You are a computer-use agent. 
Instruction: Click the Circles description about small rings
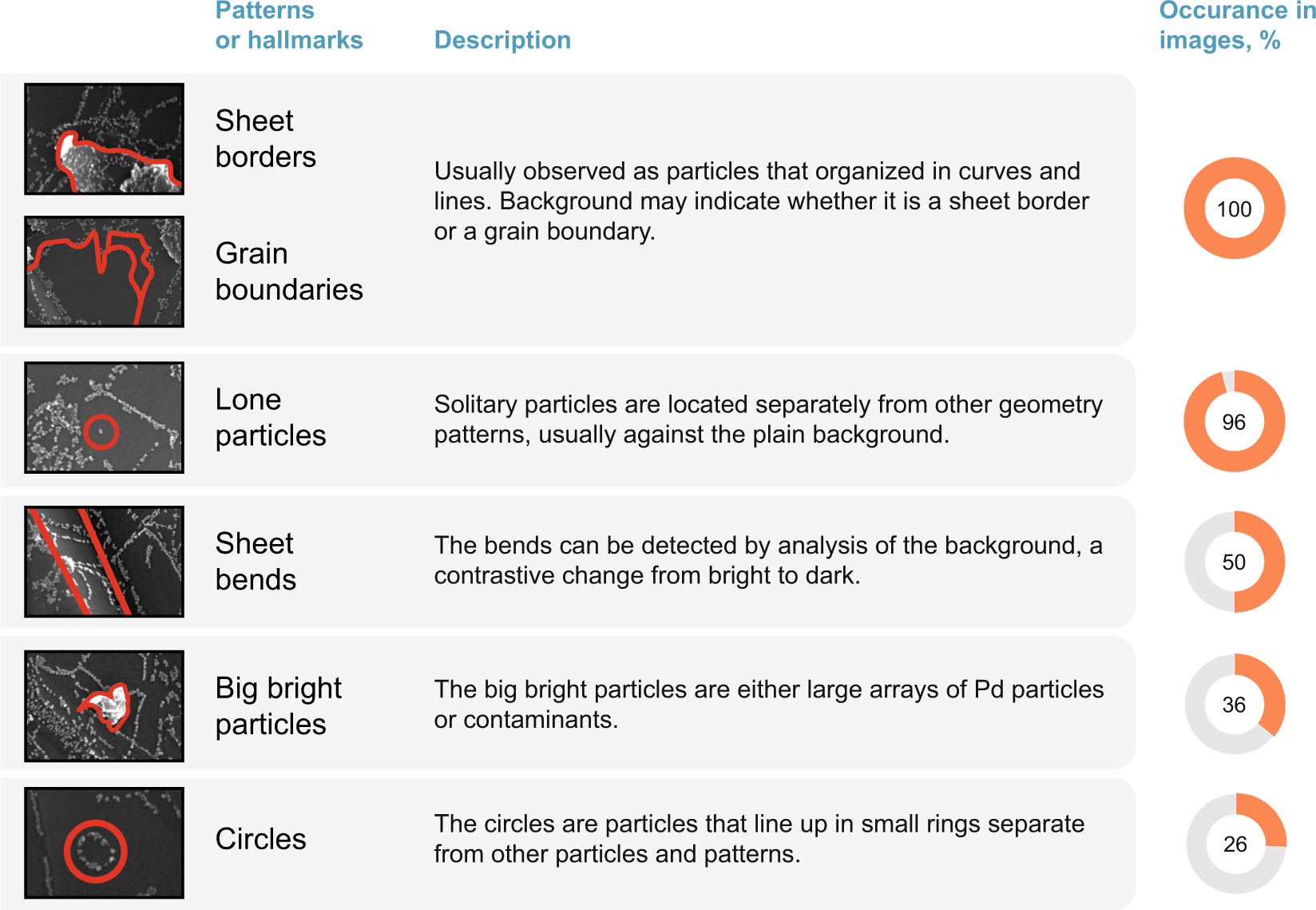(x=759, y=839)
